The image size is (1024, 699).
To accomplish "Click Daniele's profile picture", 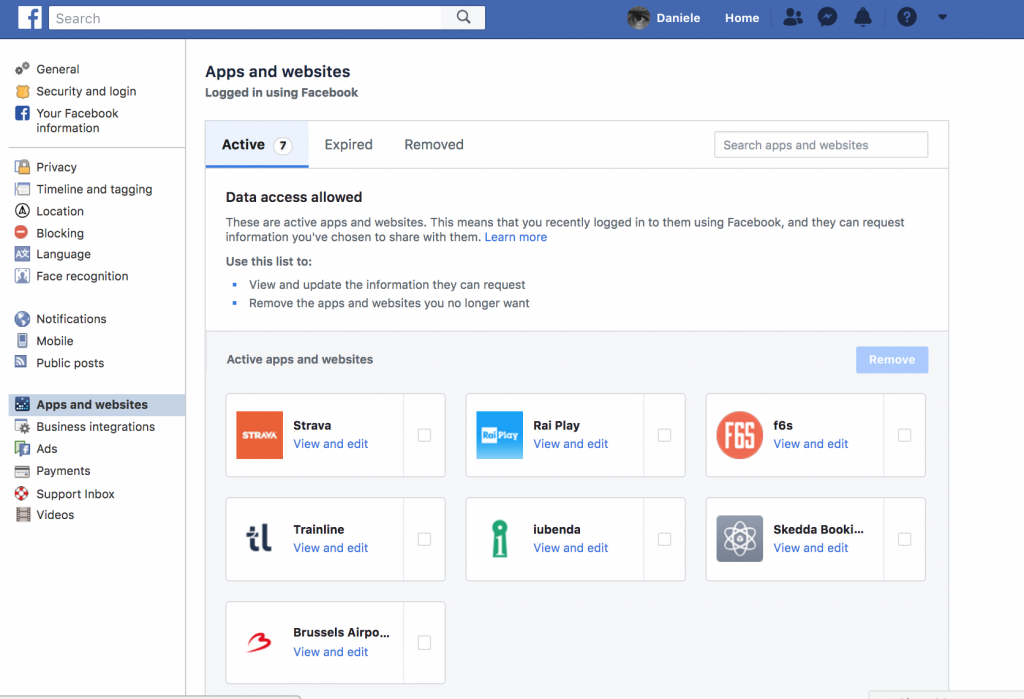I will tap(638, 18).
